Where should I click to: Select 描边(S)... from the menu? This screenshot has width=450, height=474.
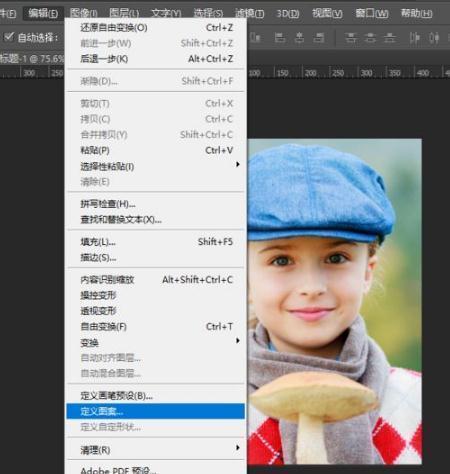click(156, 257)
